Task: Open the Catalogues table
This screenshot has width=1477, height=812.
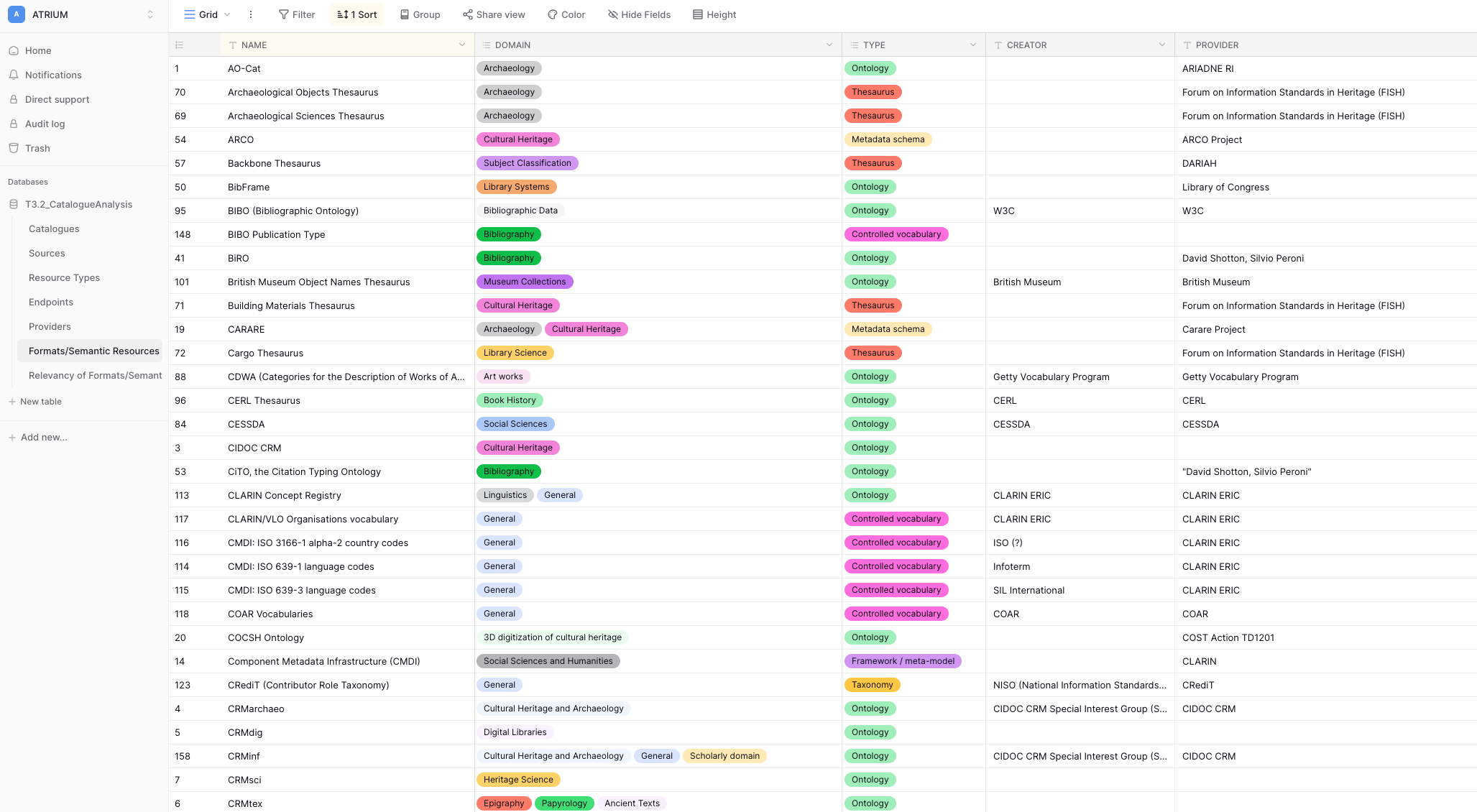Action: (x=54, y=229)
